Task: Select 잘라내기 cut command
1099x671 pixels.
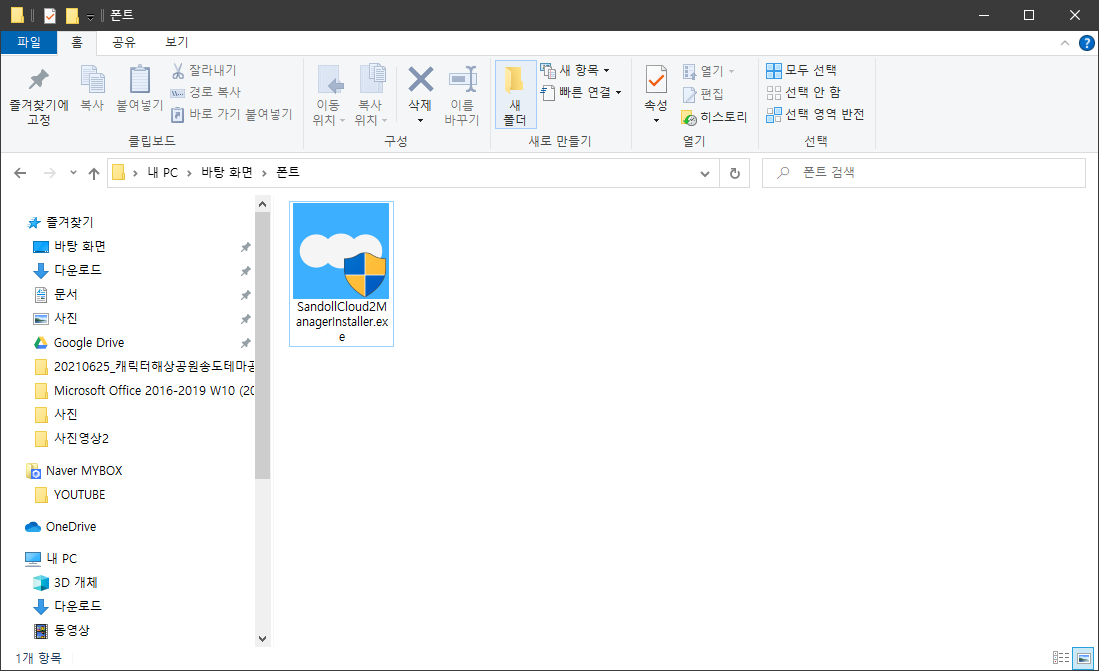Action: coord(205,70)
